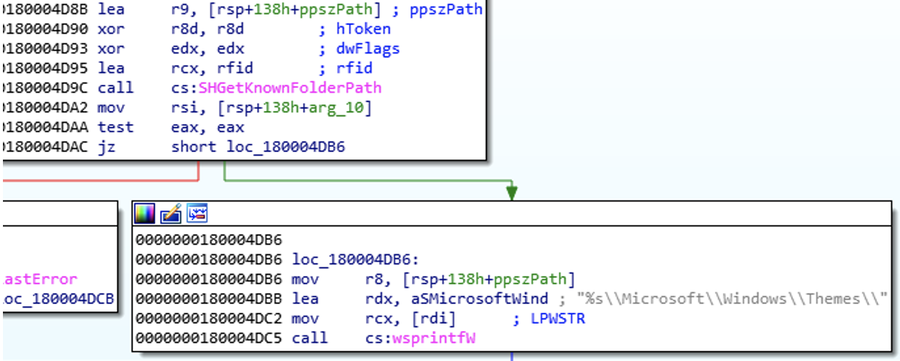This screenshot has height=361, width=900.
Task: Click the rfid operand in lea rcx
Action: (234, 68)
